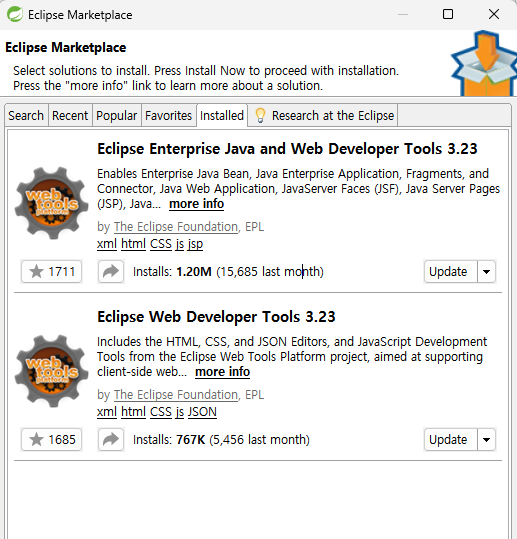Open Update dropdown arrow for Web Developer Tools
The image size is (517, 539).
pyautogui.click(x=486, y=439)
